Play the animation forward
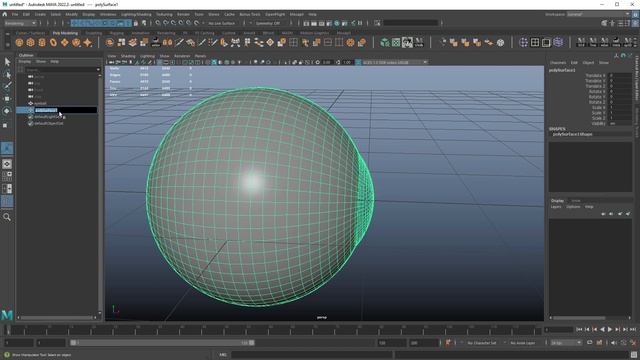 tap(610, 329)
